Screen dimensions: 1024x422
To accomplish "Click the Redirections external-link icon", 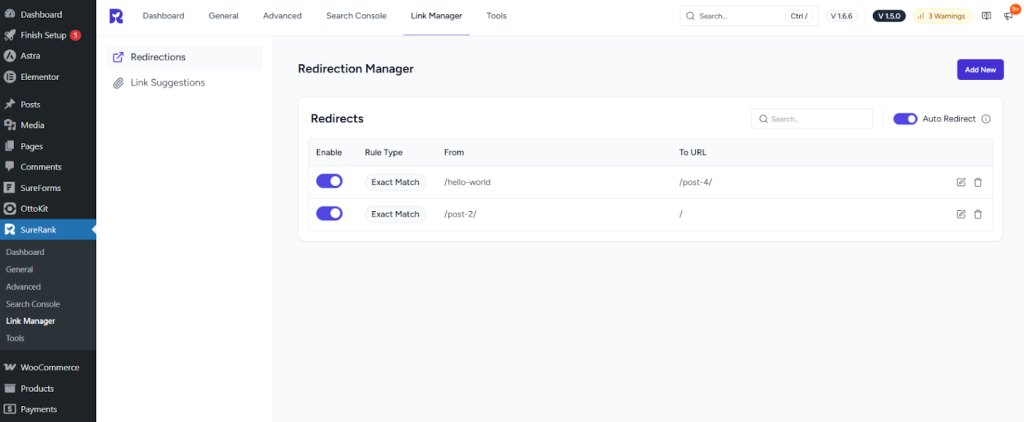I will coord(118,57).
